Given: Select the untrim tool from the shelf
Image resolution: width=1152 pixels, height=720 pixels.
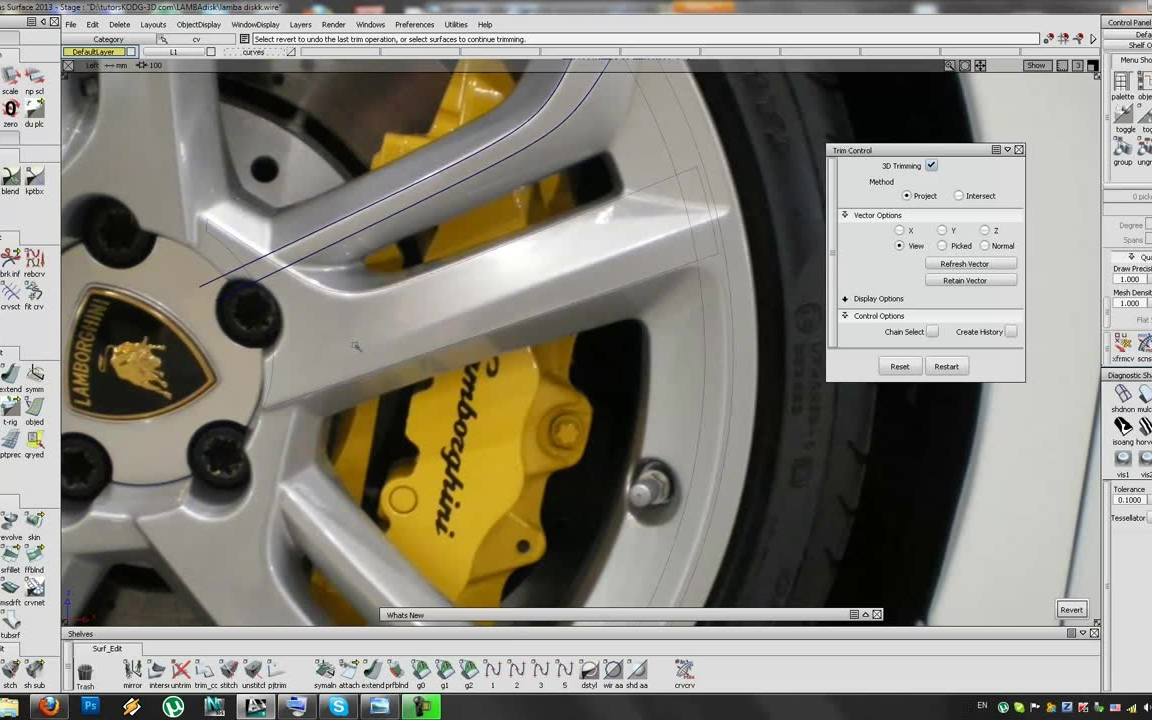Looking at the screenshot, I should coord(181,670).
